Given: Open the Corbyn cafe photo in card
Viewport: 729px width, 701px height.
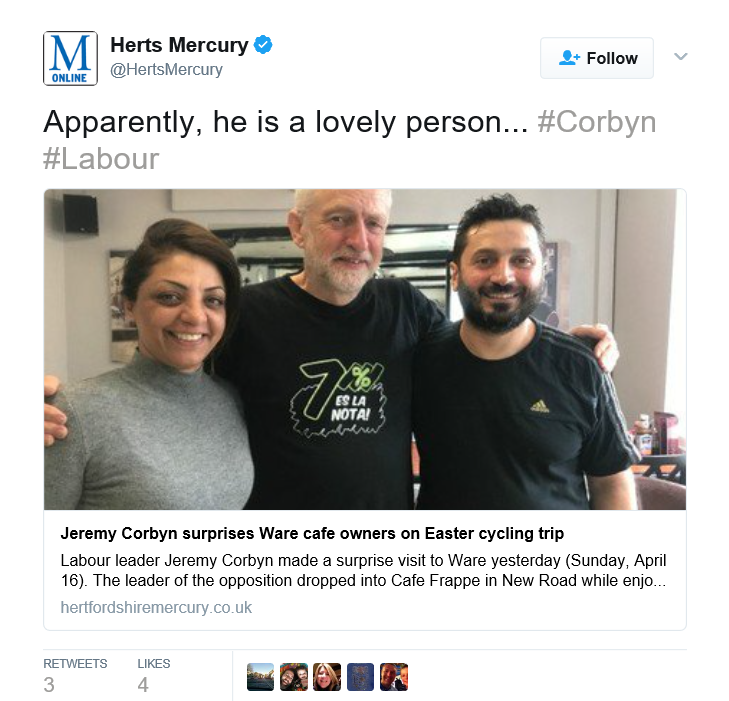Looking at the screenshot, I should [x=365, y=350].
